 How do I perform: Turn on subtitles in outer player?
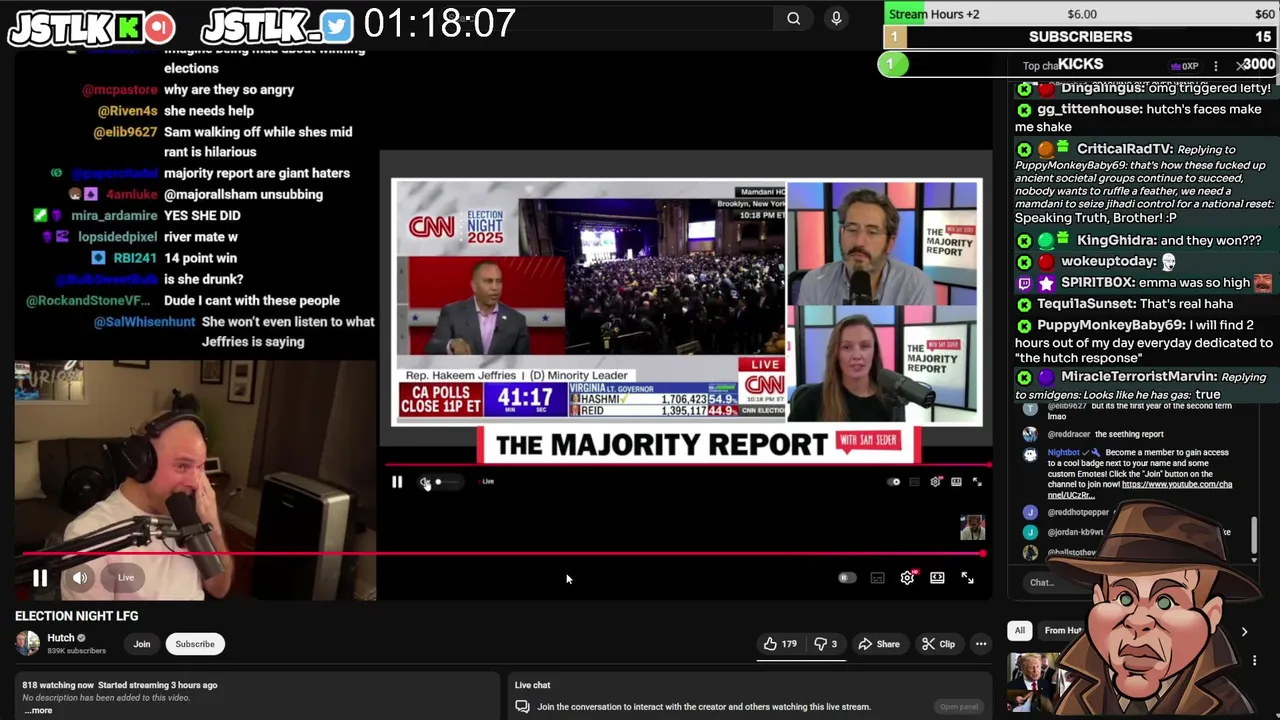[877, 578]
